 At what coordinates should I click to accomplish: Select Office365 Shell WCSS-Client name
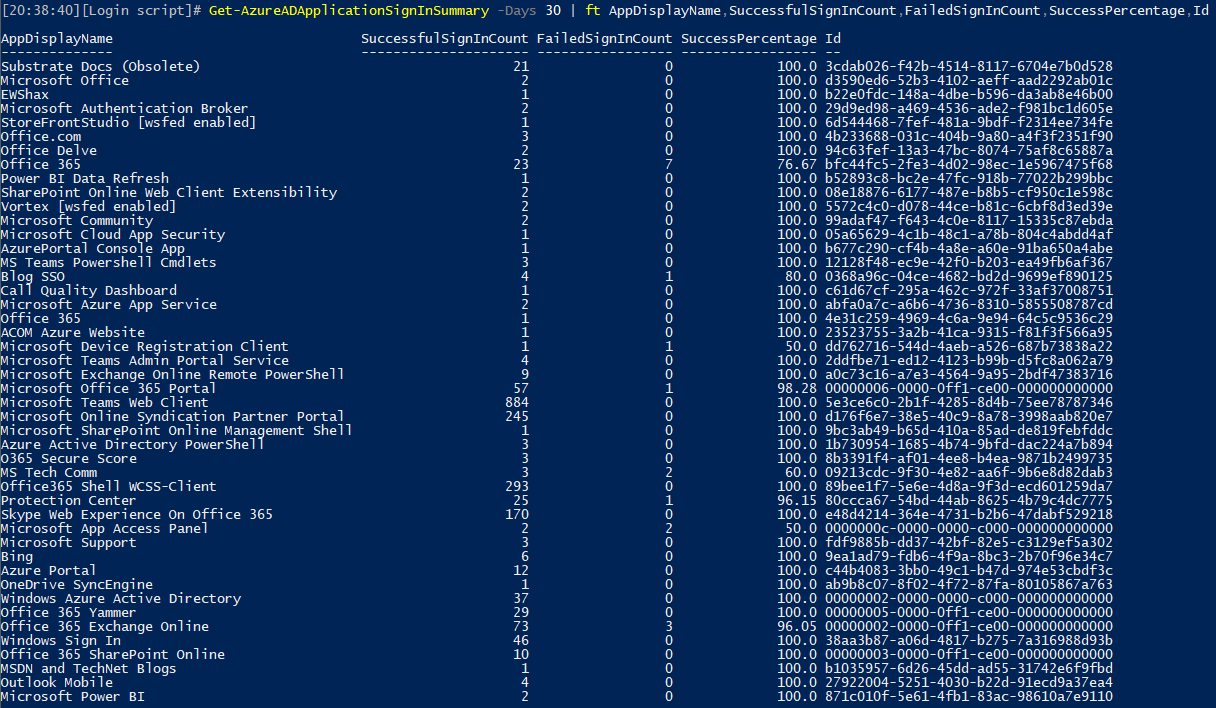[109, 486]
